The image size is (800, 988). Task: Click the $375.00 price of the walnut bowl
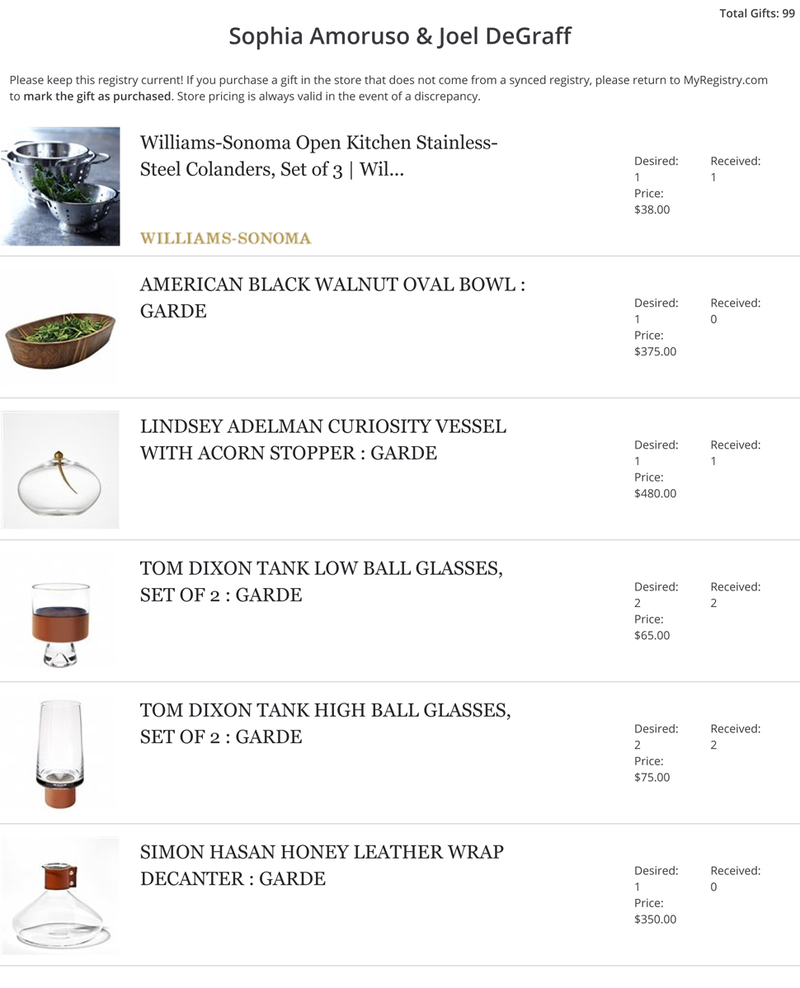pyautogui.click(x=655, y=352)
